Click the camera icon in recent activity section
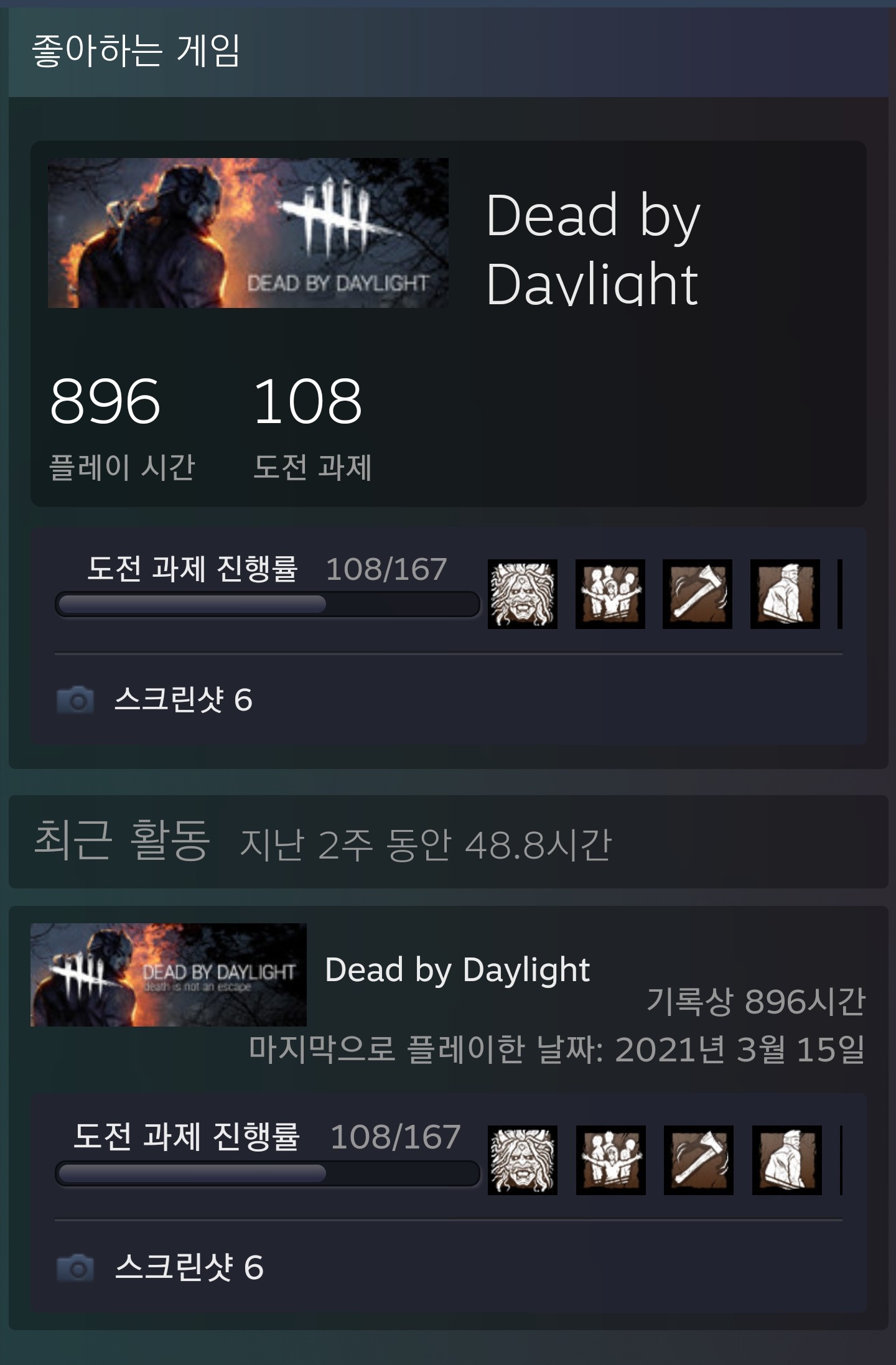 (75, 1267)
